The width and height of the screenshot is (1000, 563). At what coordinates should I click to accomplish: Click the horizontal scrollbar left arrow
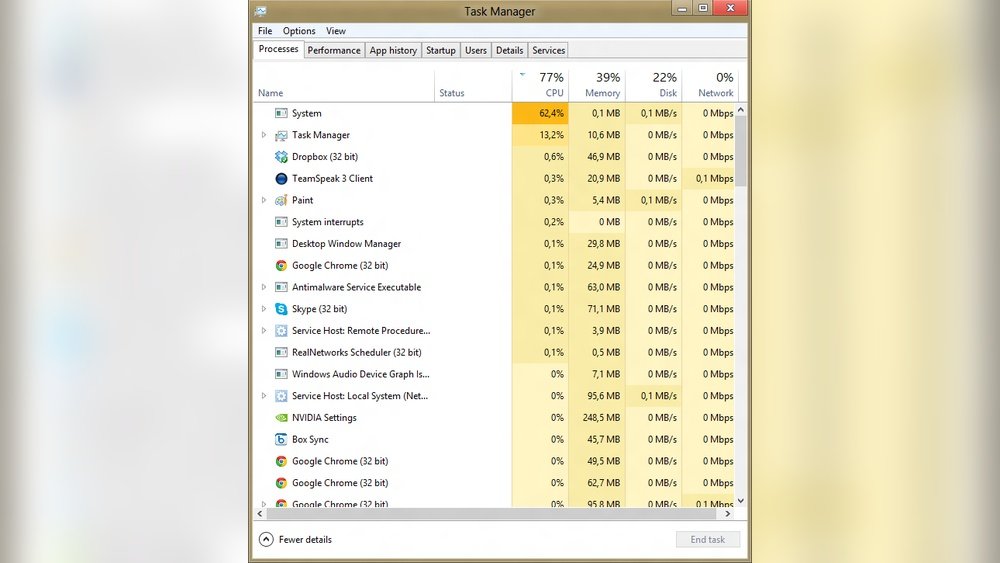(x=260, y=514)
